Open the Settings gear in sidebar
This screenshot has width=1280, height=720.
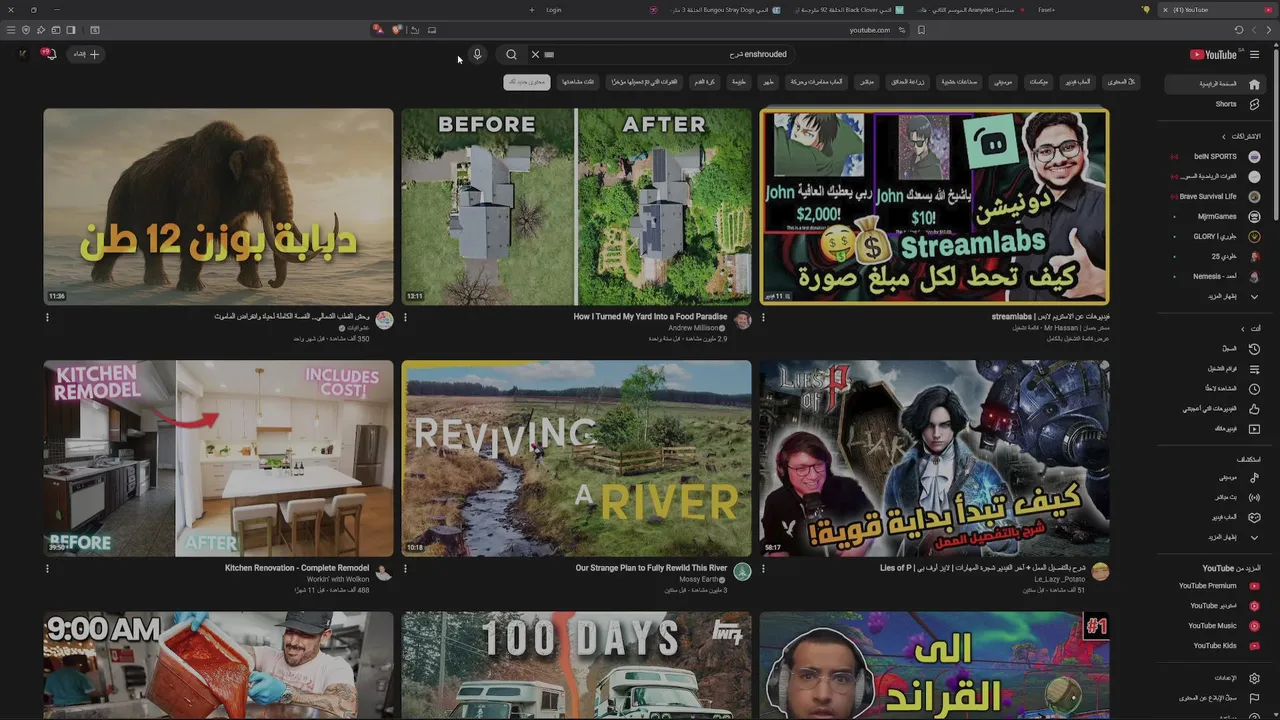(x=1254, y=678)
